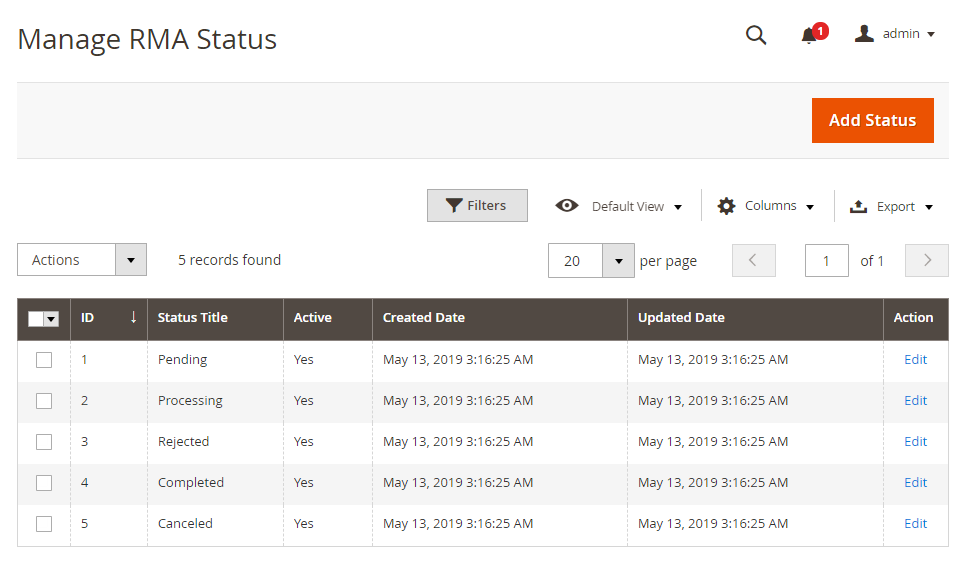
Task: Go to next page arrow
Action: pos(927,260)
